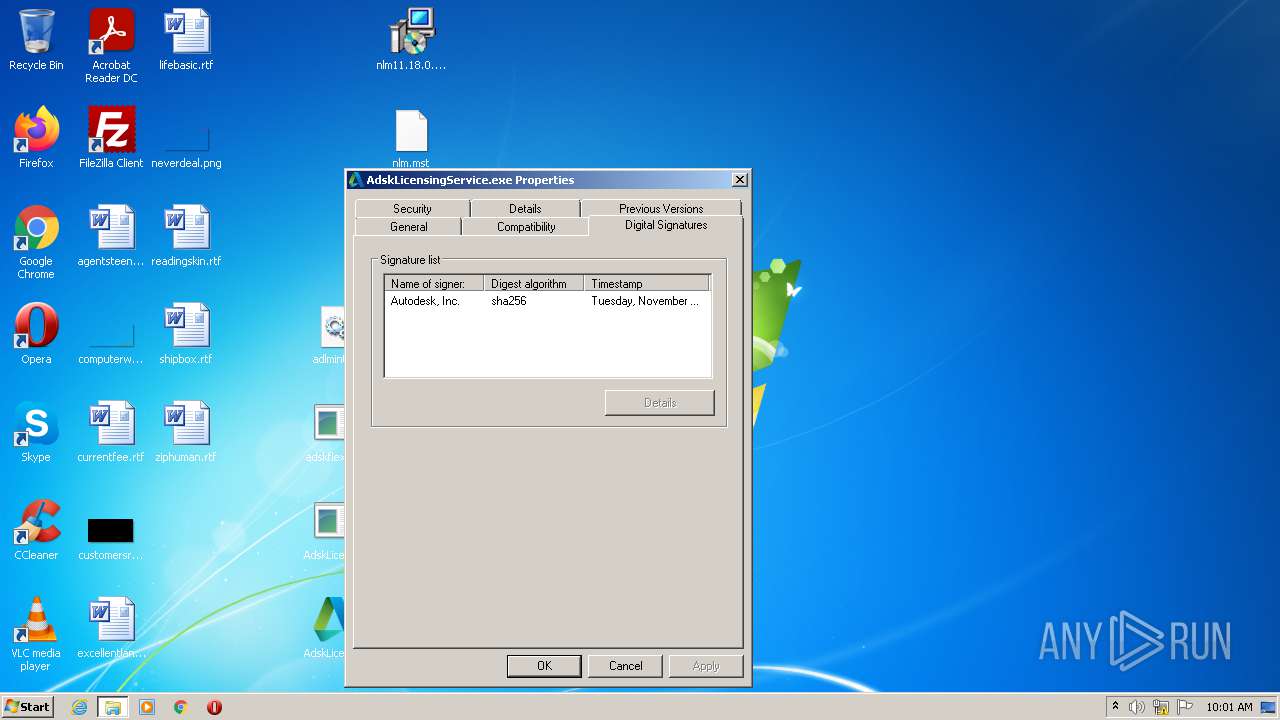Viewport: 1280px width, 720px height.
Task: Switch to the Details tab
Action: (x=525, y=208)
